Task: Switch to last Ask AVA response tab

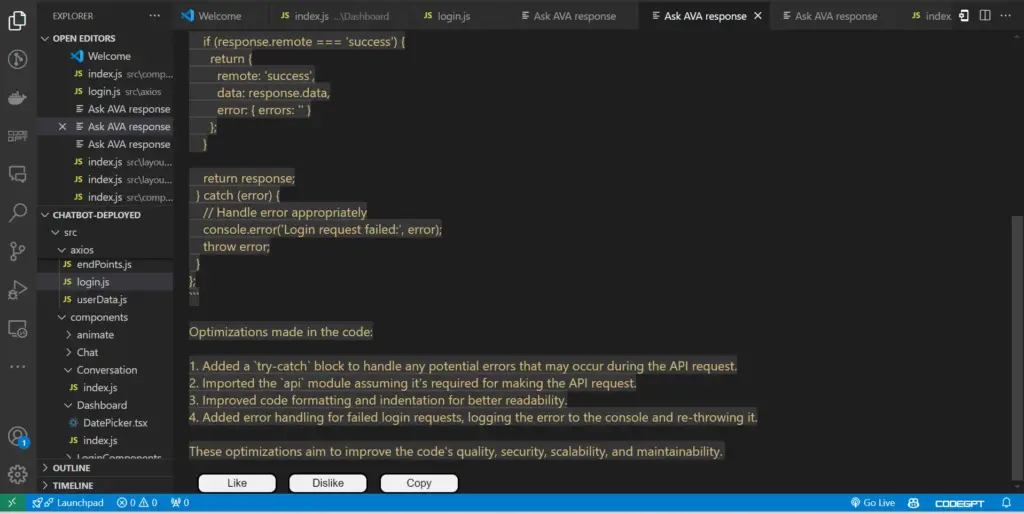Action: click(x=836, y=16)
